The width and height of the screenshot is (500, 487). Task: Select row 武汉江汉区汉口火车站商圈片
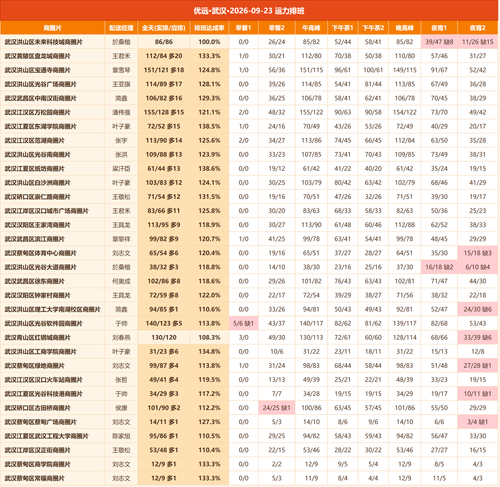249,380
